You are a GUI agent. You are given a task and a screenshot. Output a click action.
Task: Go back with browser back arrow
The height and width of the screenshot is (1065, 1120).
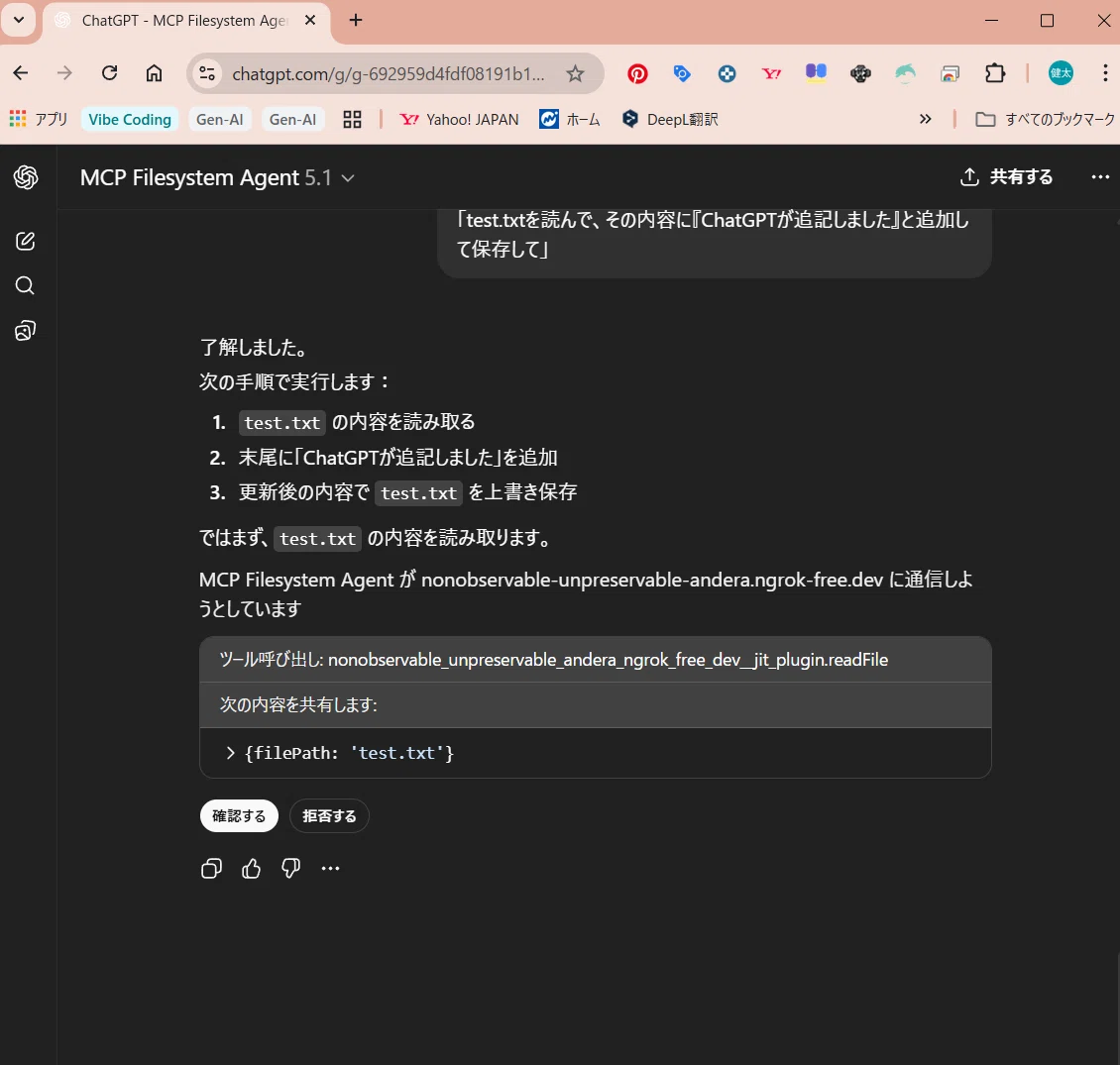click(21, 72)
